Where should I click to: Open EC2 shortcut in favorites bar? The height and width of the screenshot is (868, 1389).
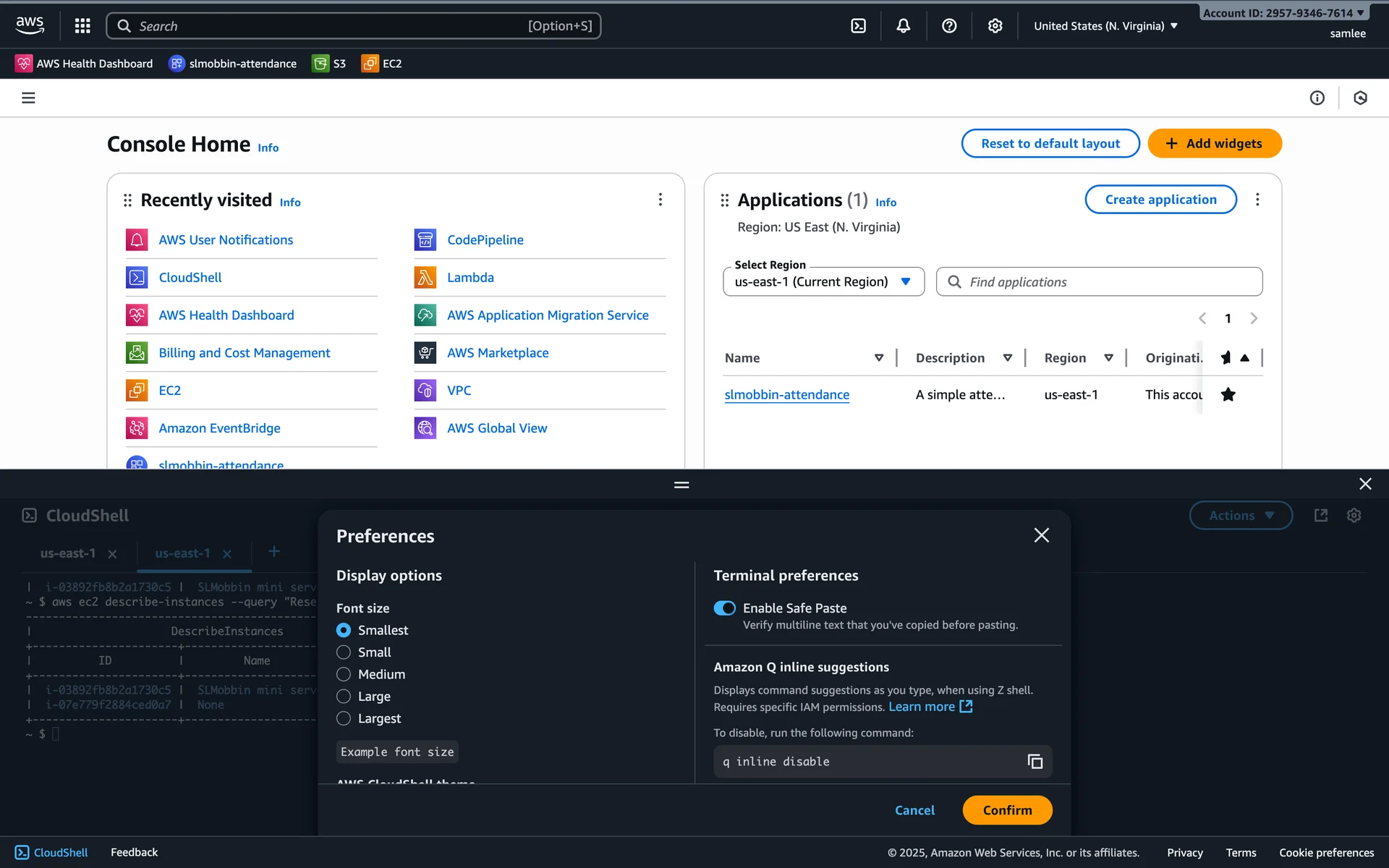(382, 64)
